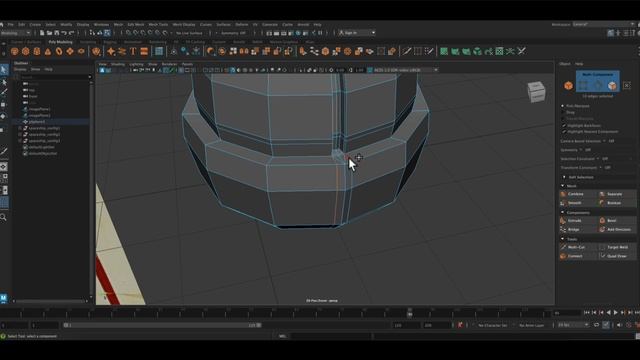Click the green shelf icon beside the Quad Draw pencil
The image size is (640, 360).
click(444, 51)
